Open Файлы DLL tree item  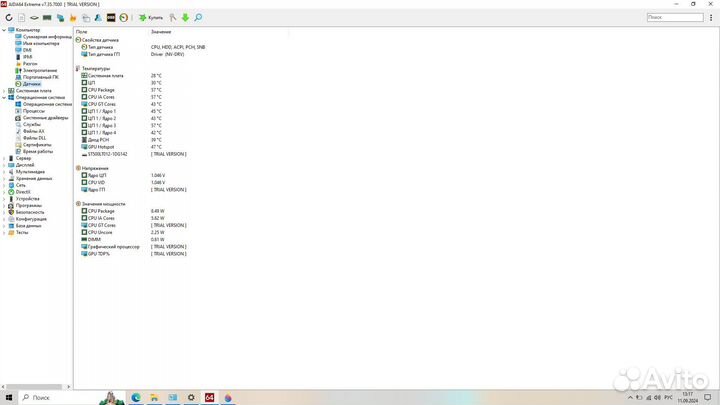[x=34, y=138]
